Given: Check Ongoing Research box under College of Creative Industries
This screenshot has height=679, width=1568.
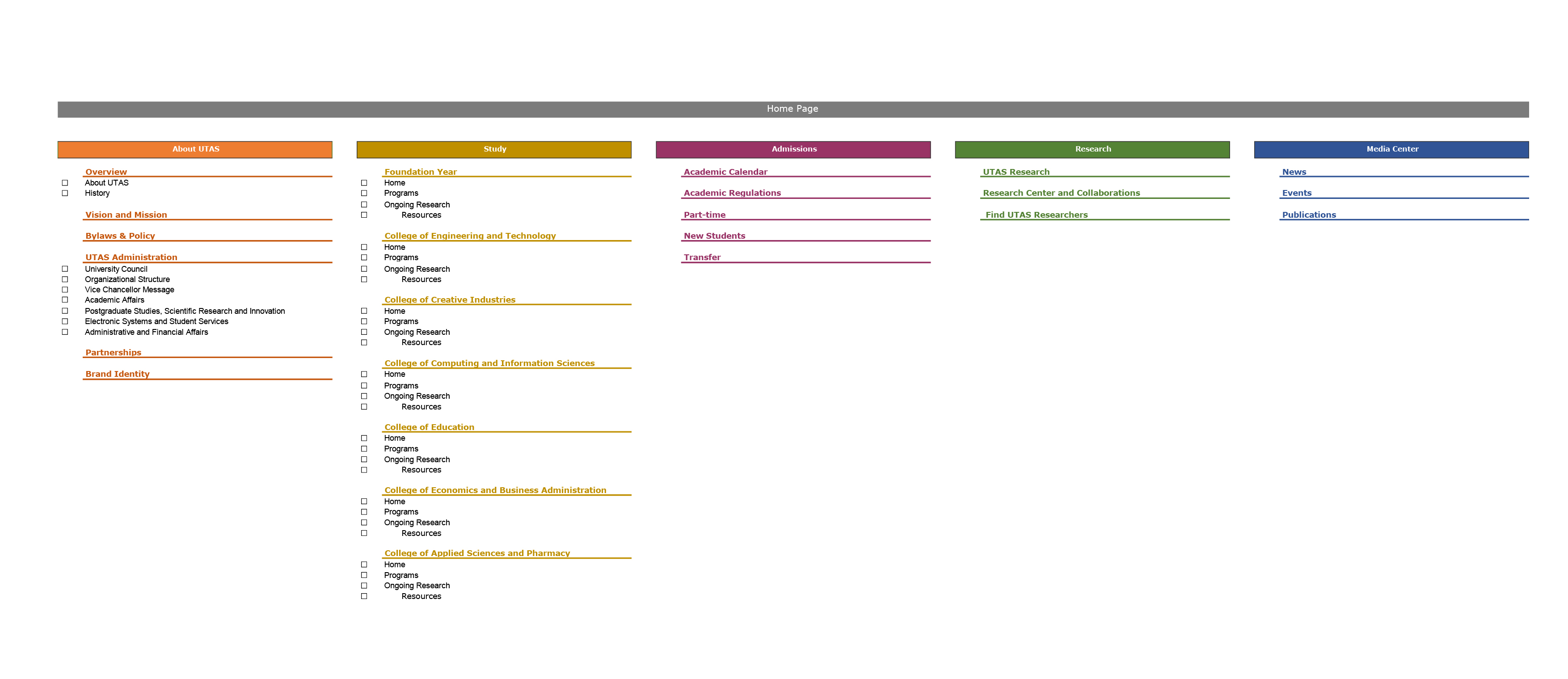Looking at the screenshot, I should [364, 332].
